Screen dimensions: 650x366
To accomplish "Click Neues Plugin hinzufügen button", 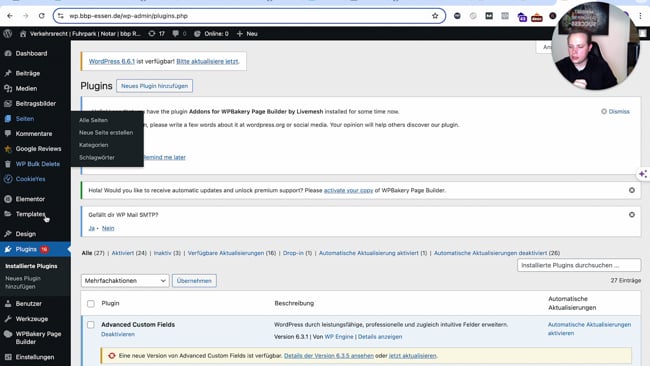I will [x=154, y=86].
